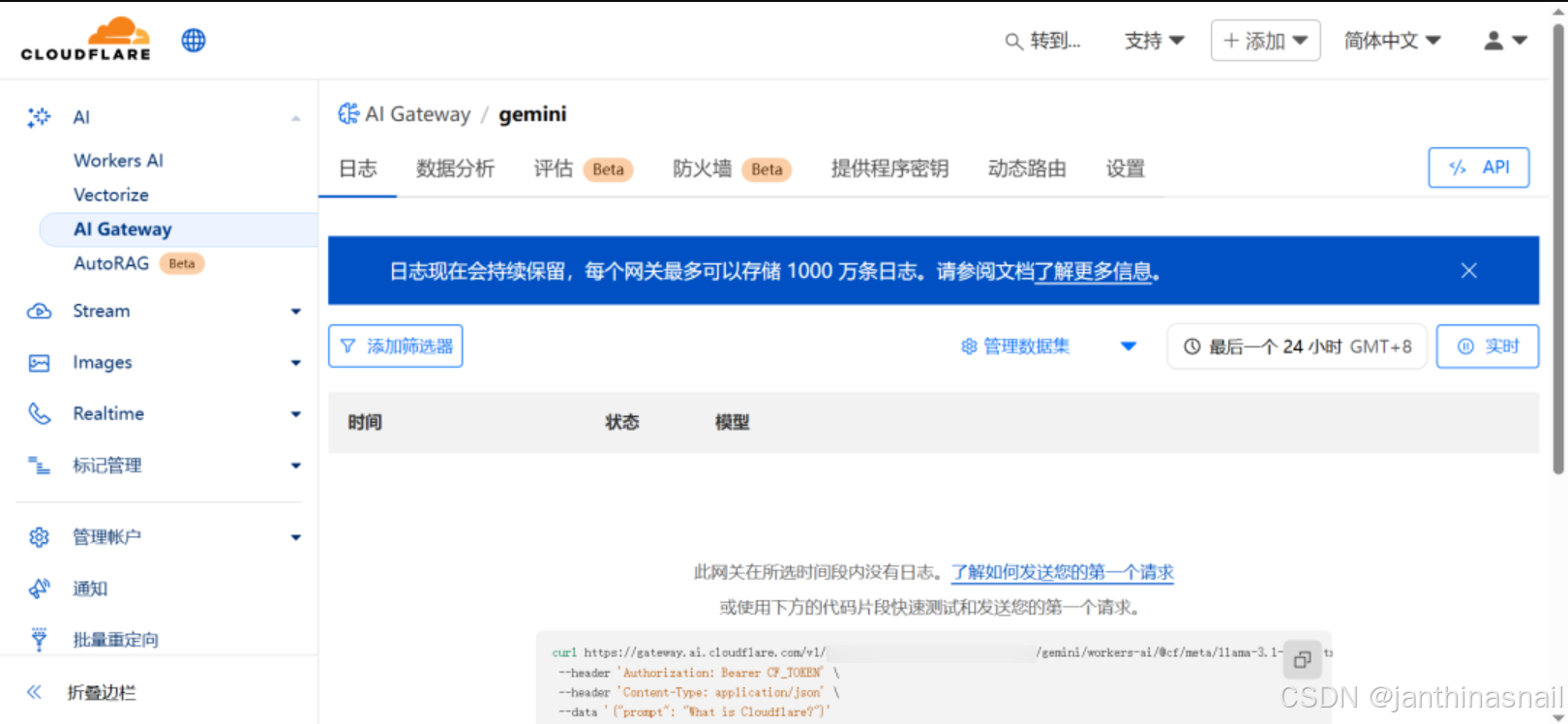The height and width of the screenshot is (724, 1568).
Task: Click the gemini gateway title
Action: coord(532,114)
